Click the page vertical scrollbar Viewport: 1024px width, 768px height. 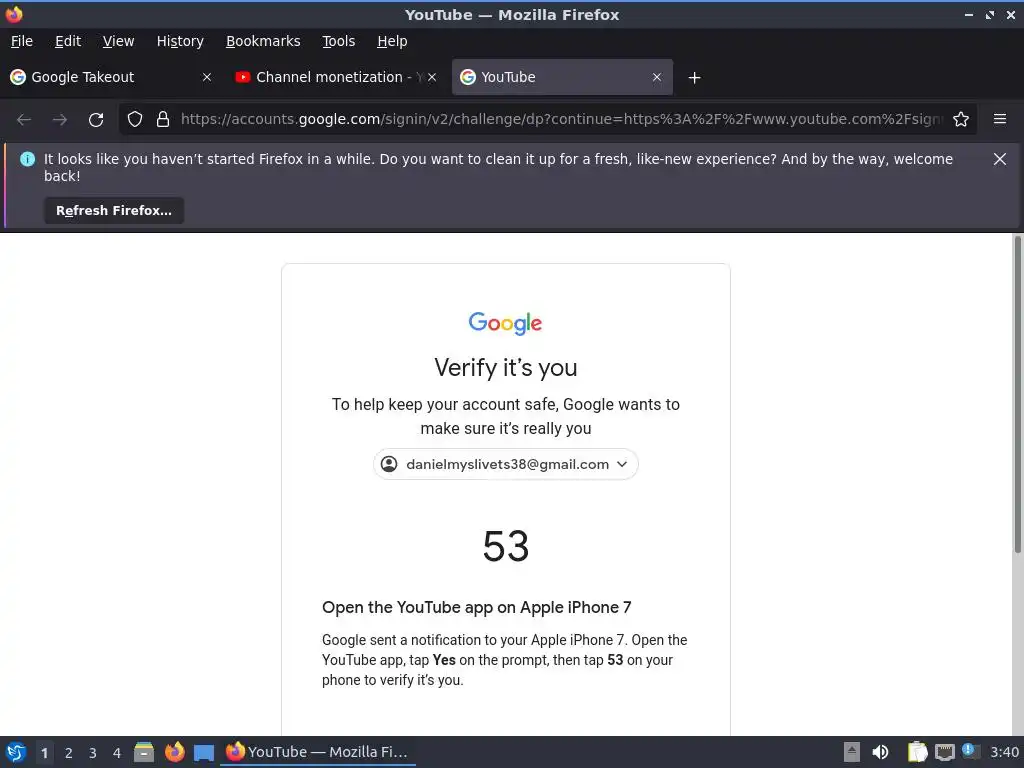click(x=1017, y=394)
